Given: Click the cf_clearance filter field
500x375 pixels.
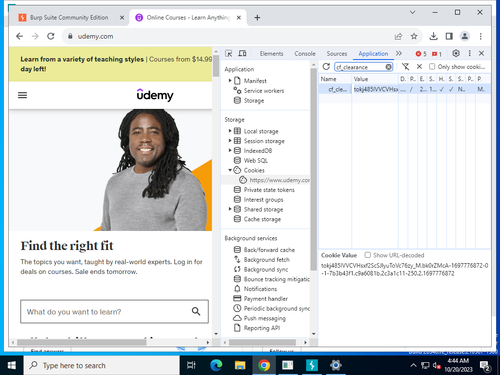Looking at the screenshot, I should point(360,67).
